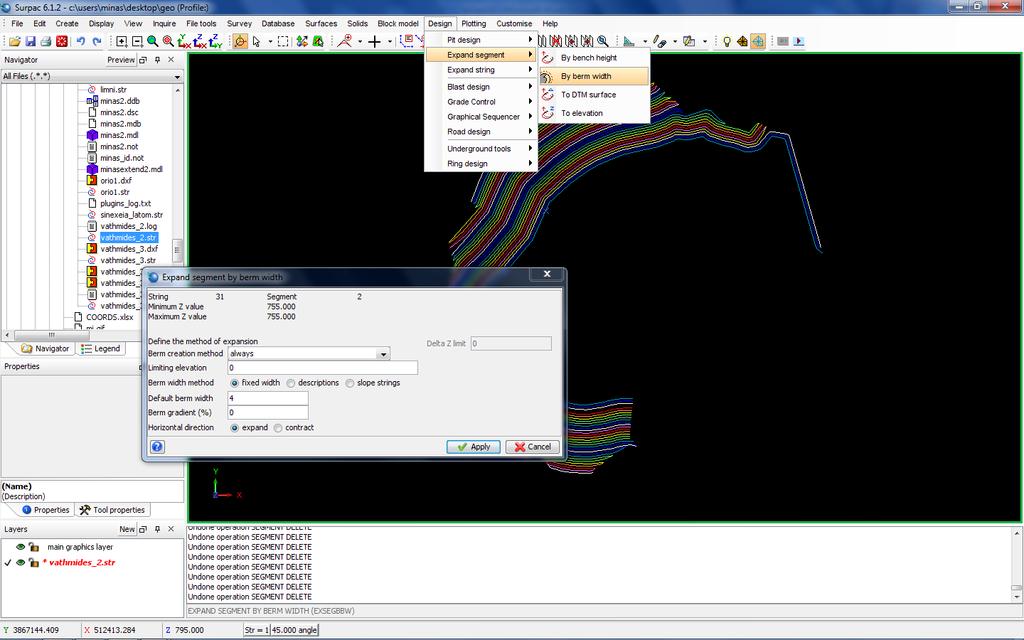The height and width of the screenshot is (640, 1024).
Task: Click the red reset graphics toolbar icon
Action: click(x=61, y=41)
